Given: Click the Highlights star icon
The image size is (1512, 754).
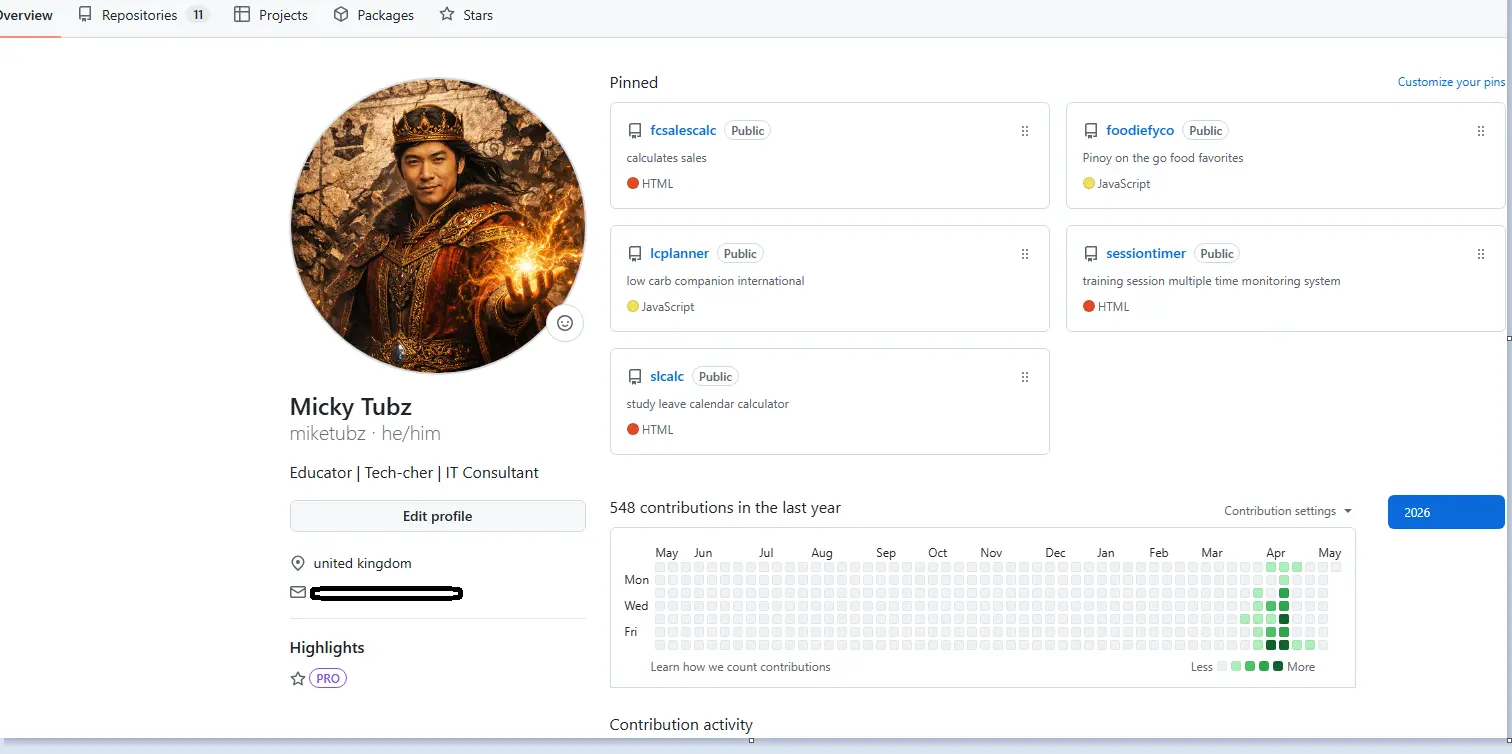Looking at the screenshot, I should click(x=297, y=678).
